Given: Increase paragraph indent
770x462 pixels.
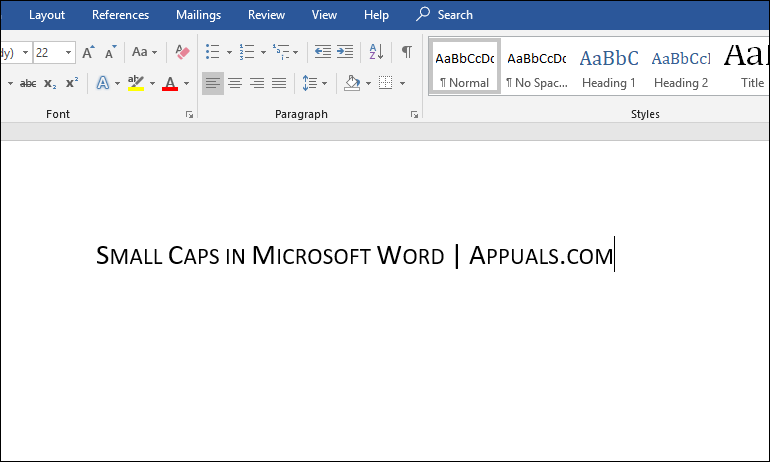Looking at the screenshot, I should point(345,52).
